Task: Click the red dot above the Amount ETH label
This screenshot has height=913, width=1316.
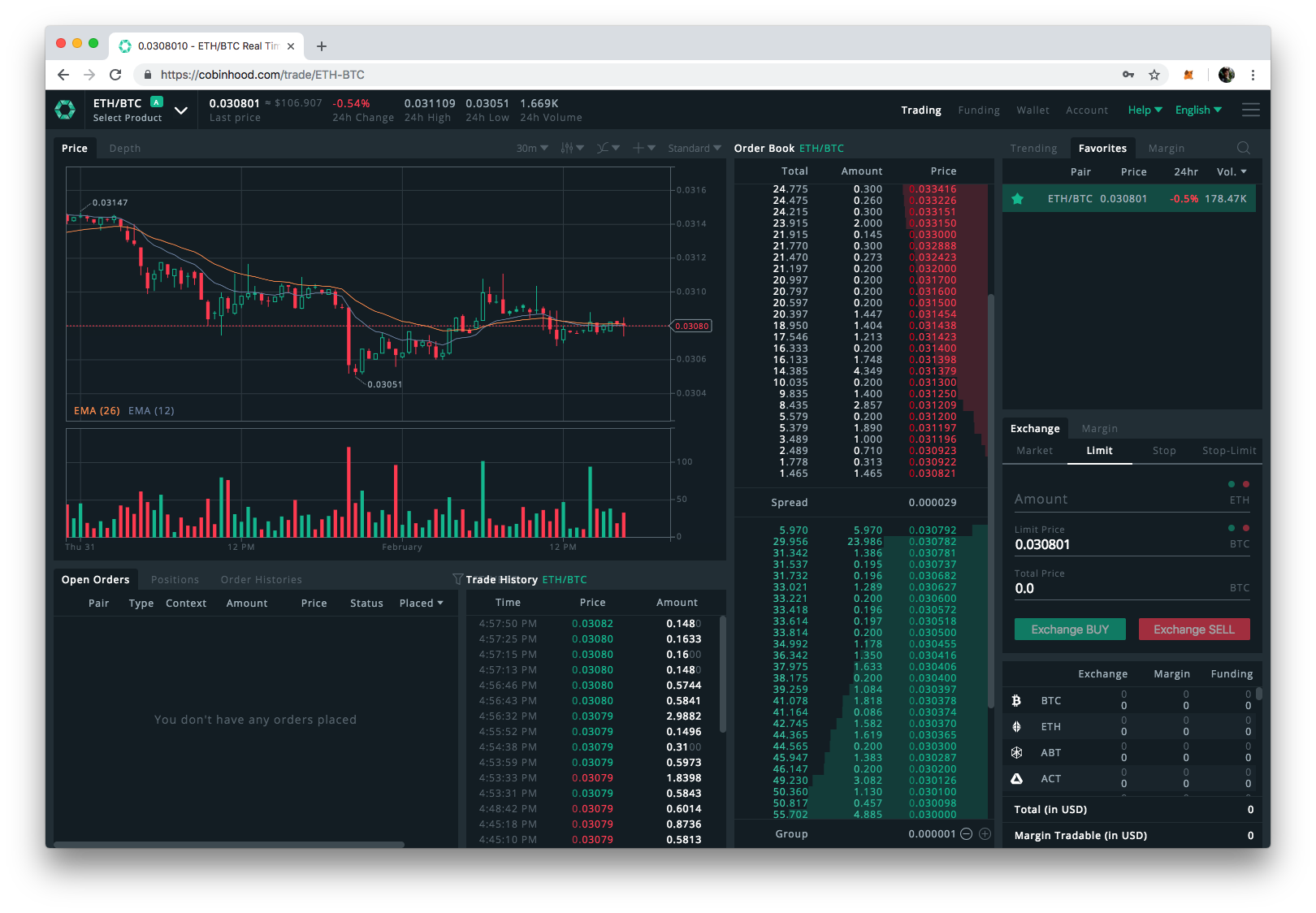Action: click(x=1246, y=484)
